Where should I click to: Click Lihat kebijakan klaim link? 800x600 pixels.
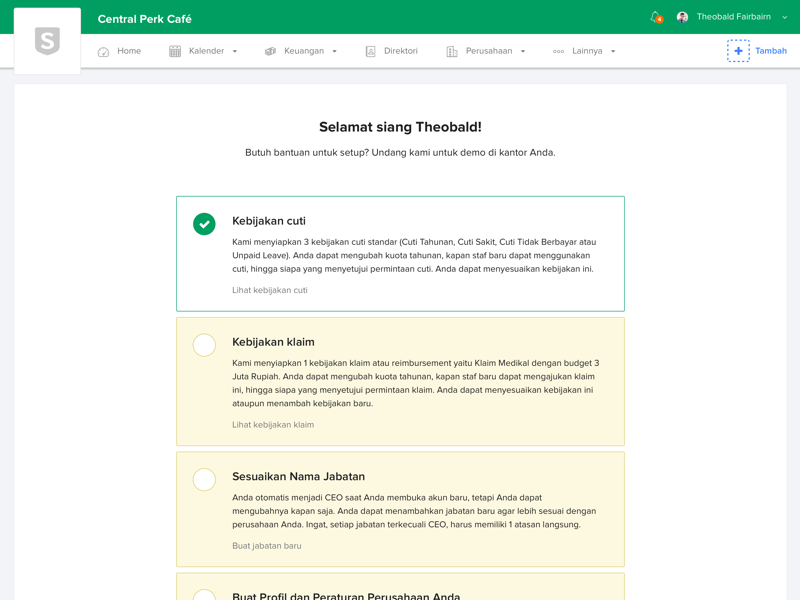[x=273, y=425]
